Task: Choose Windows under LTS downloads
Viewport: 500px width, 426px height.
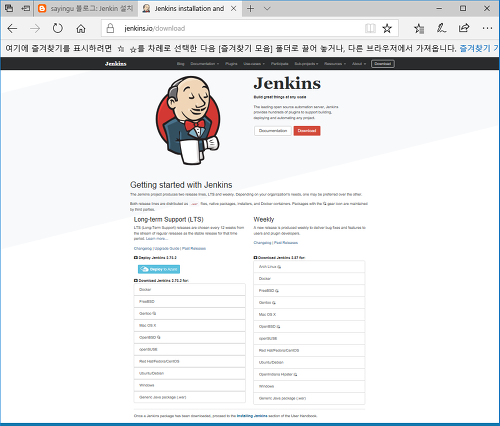Action: [x=190, y=385]
